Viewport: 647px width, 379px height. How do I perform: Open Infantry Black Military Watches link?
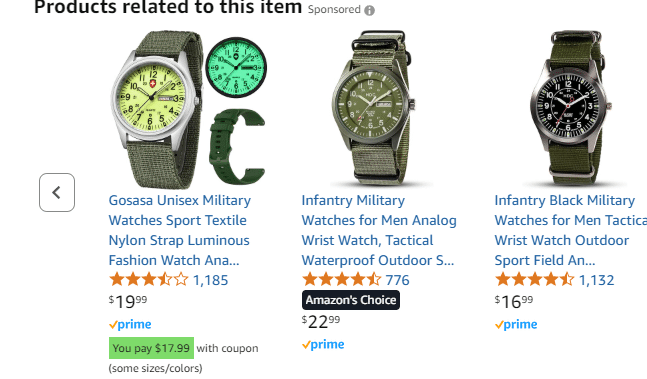click(x=571, y=230)
